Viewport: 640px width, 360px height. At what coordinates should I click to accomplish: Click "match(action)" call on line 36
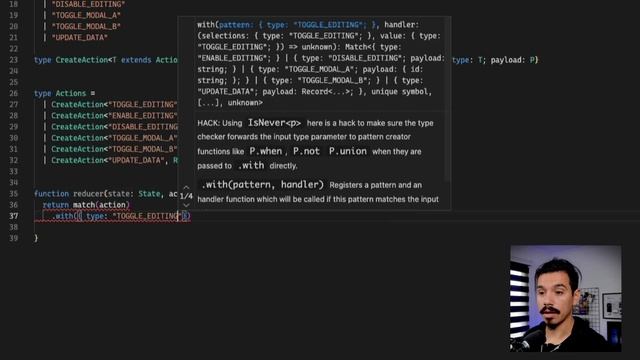(x=101, y=205)
